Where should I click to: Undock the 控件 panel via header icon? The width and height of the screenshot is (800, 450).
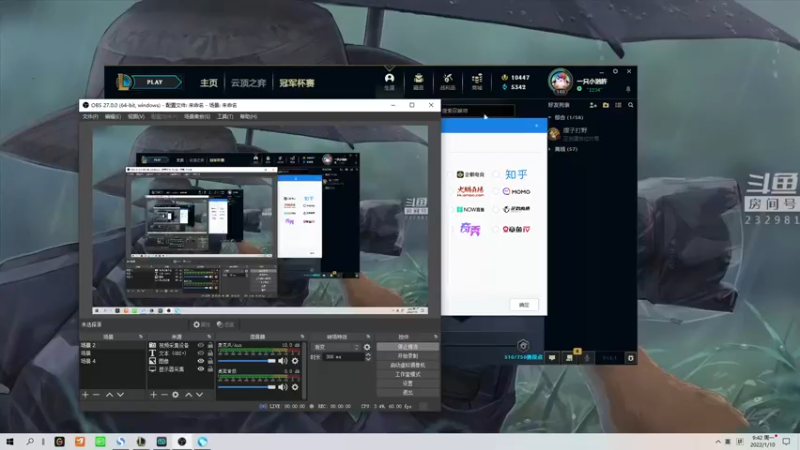(x=435, y=337)
